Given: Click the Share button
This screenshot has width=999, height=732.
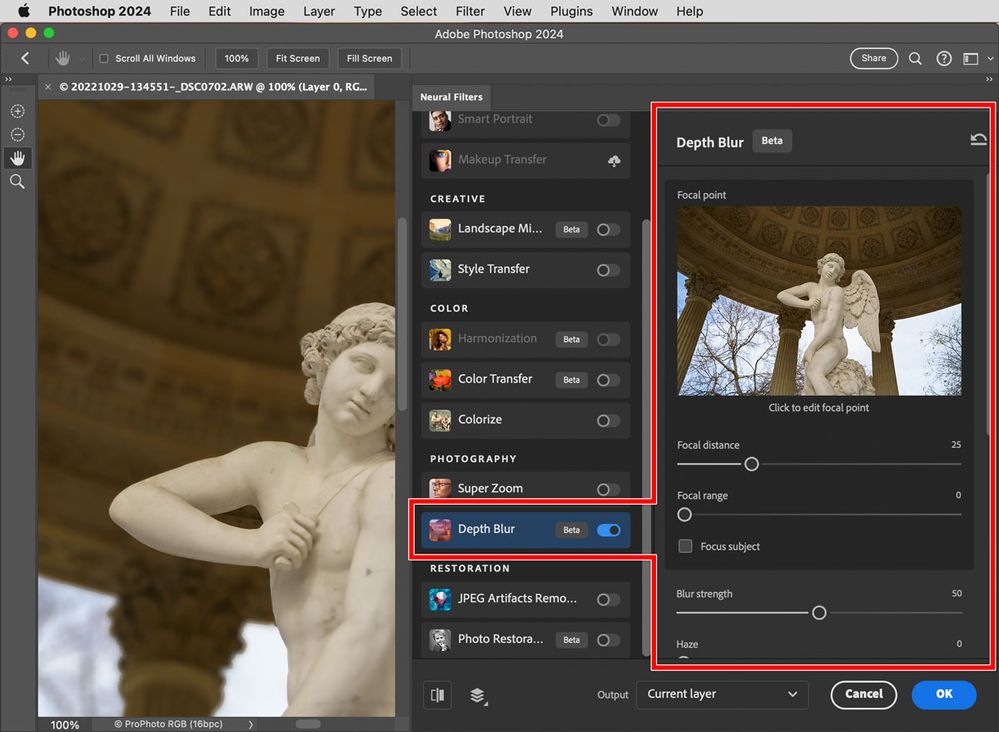Looking at the screenshot, I should 873,58.
